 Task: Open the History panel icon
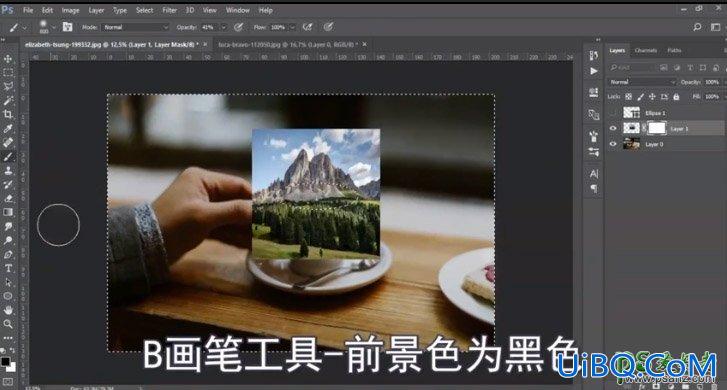[593, 56]
